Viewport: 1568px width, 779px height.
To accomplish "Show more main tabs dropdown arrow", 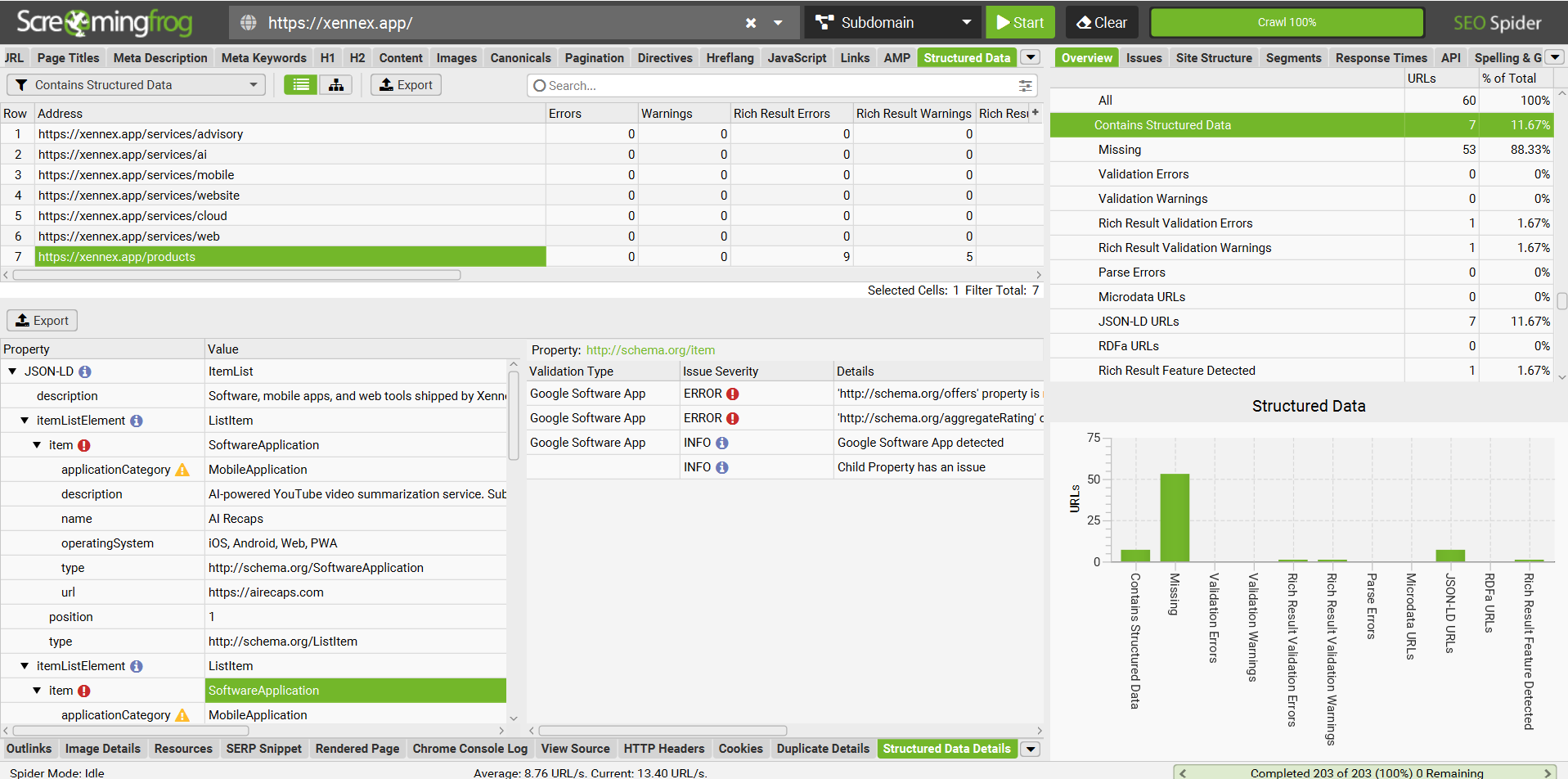I will click(1031, 57).
